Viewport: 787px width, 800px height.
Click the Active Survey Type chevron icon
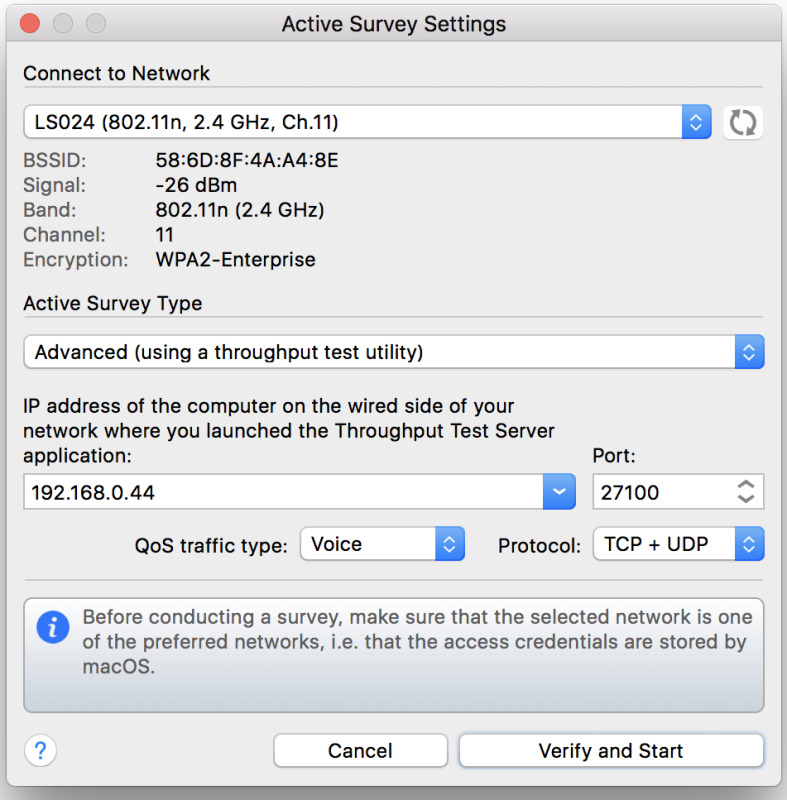coord(750,351)
